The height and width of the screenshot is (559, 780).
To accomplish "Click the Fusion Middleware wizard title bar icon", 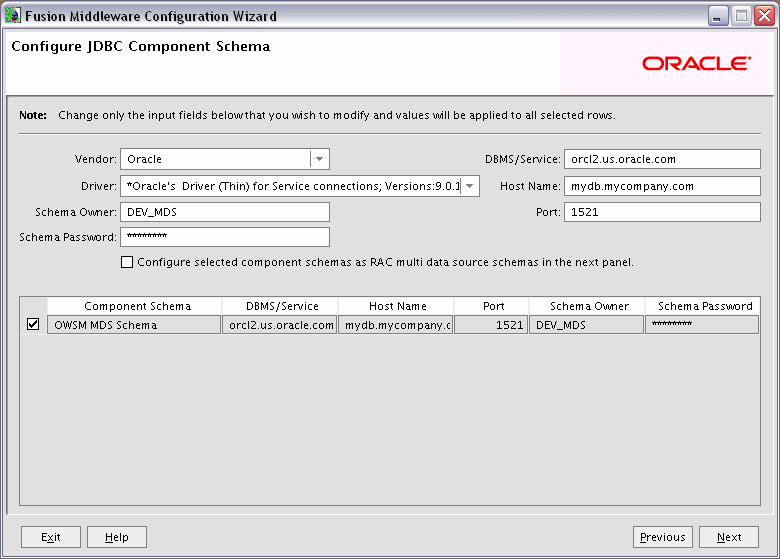I will [12, 15].
